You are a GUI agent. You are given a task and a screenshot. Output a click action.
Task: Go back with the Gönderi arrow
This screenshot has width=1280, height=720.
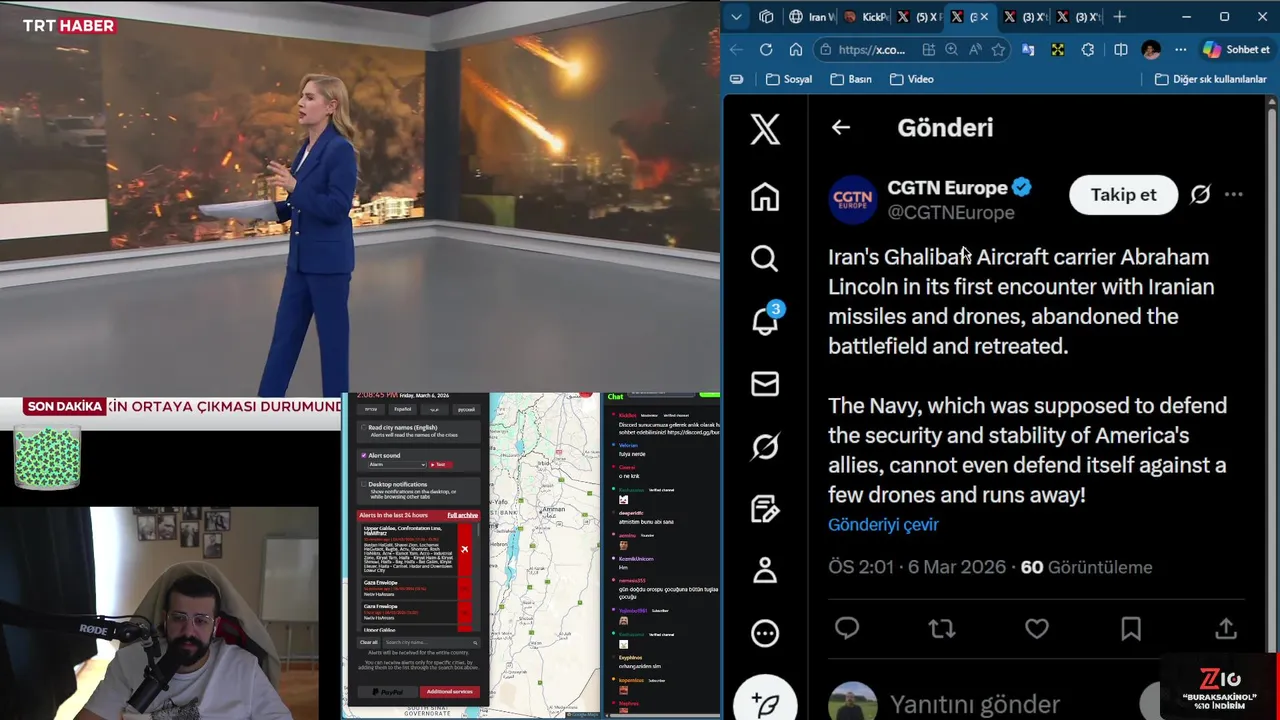pos(840,127)
